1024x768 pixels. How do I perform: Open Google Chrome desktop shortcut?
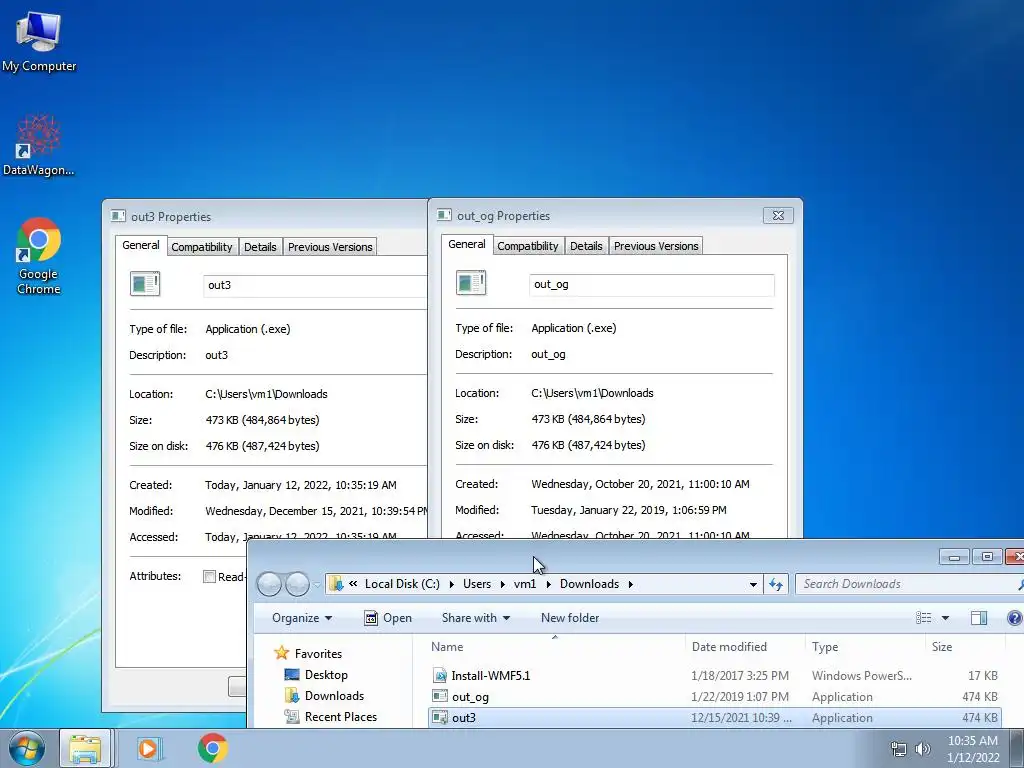pos(39,256)
